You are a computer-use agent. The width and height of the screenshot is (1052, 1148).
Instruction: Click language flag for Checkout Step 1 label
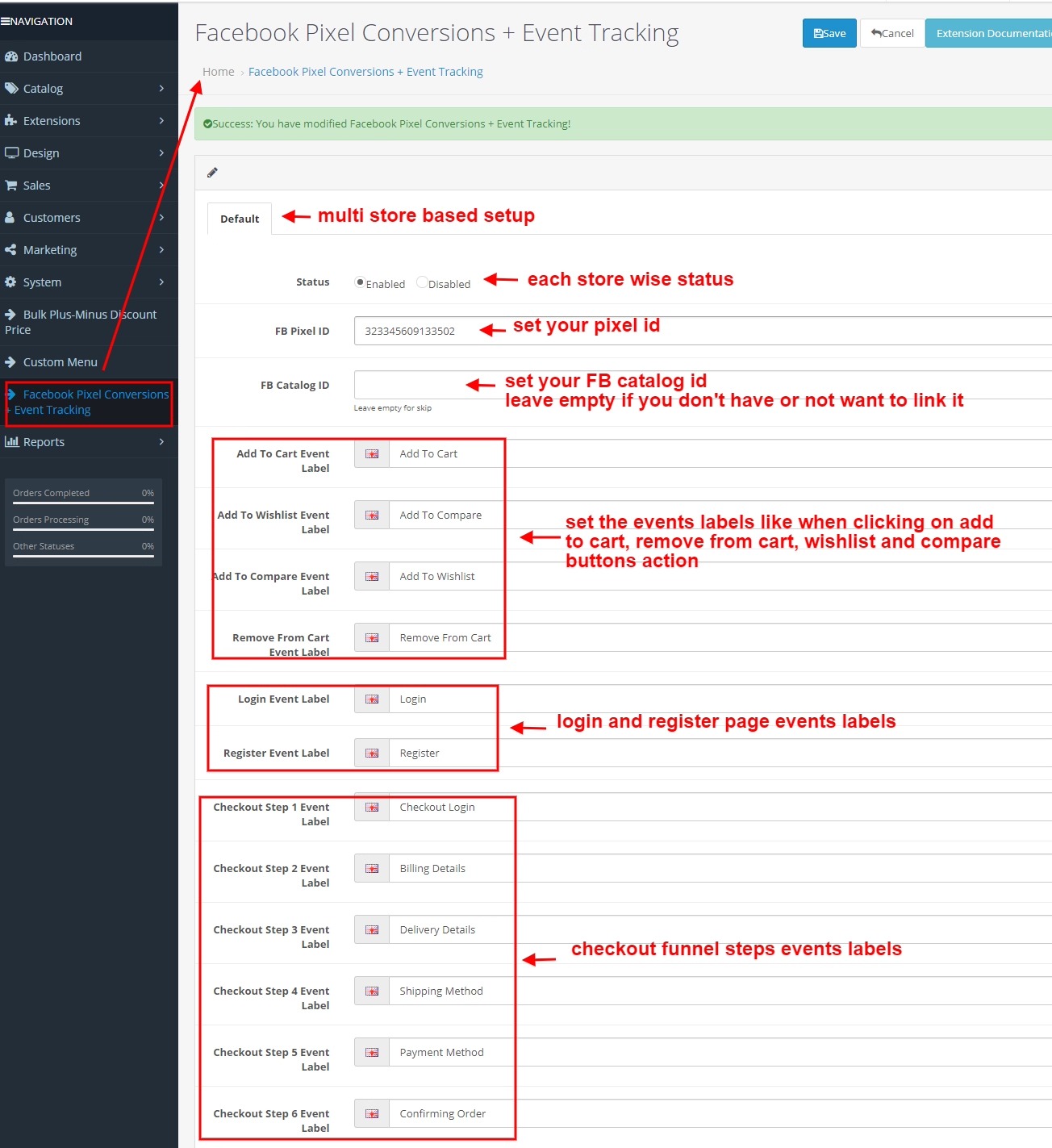coord(372,808)
